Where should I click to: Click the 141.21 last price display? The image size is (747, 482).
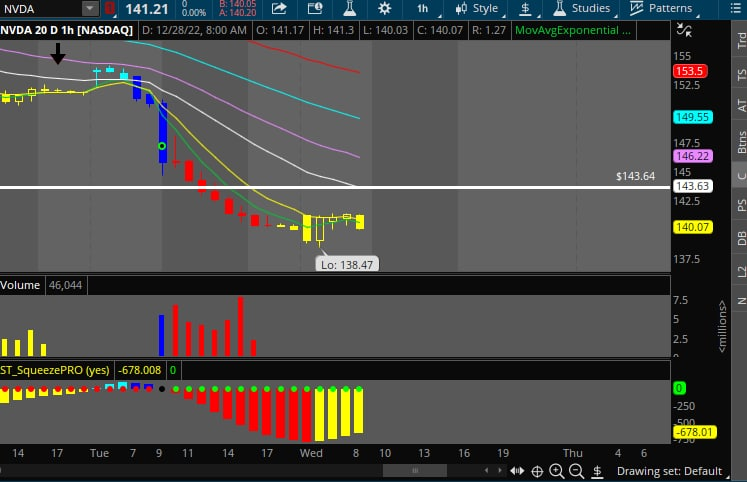tap(147, 9)
